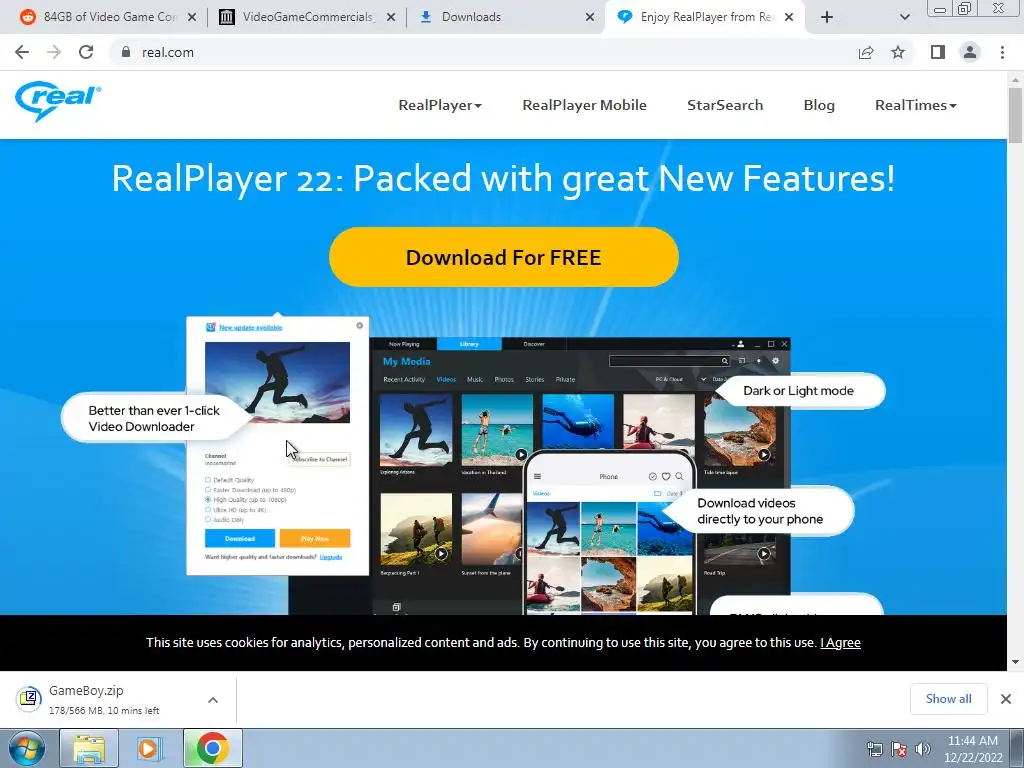Open the volume control in system tray
Screen dimensions: 1024x768
coord(922,749)
